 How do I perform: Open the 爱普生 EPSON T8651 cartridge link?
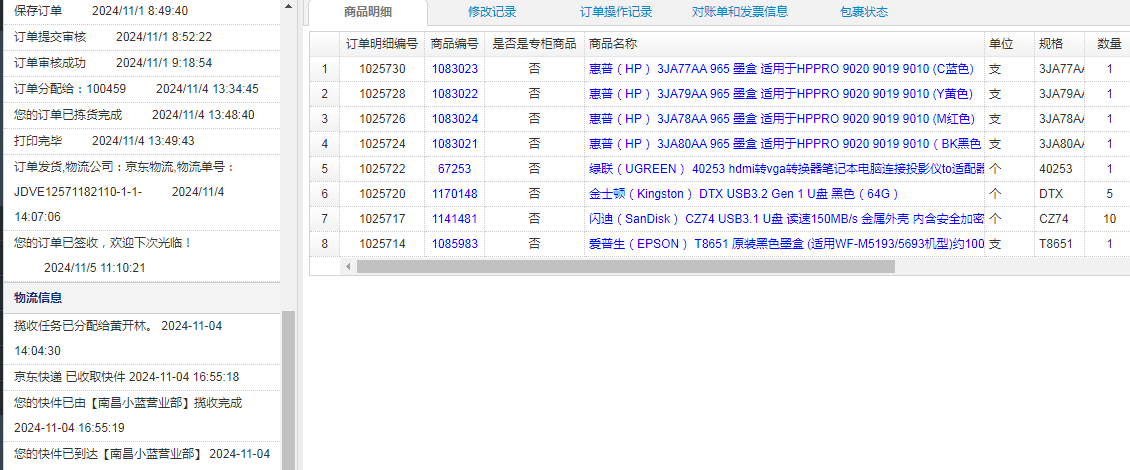[x=786, y=244]
